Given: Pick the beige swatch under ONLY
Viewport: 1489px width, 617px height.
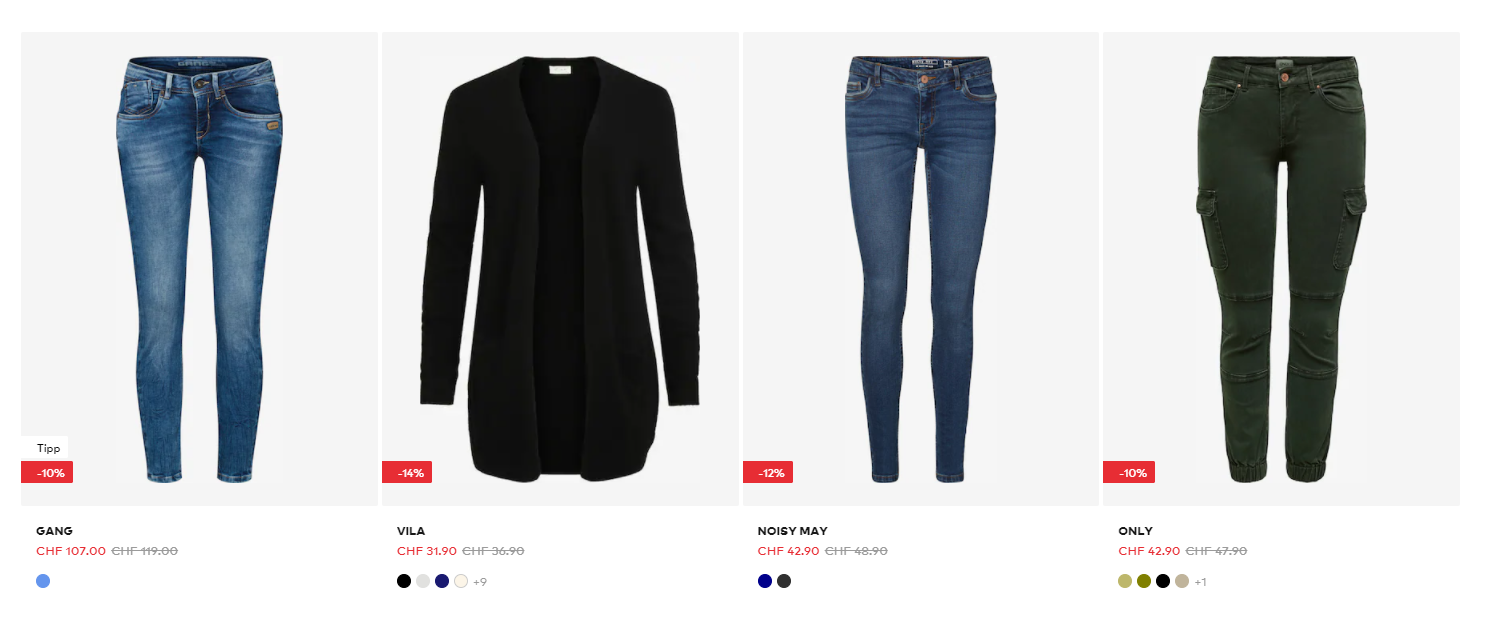Looking at the screenshot, I should [x=1182, y=581].
